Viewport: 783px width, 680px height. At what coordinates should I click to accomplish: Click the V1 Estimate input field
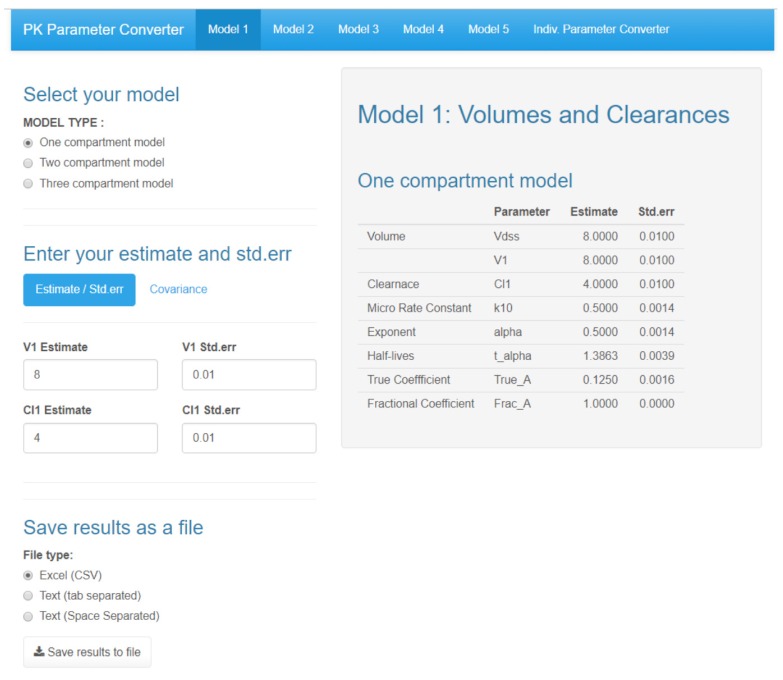click(x=90, y=375)
